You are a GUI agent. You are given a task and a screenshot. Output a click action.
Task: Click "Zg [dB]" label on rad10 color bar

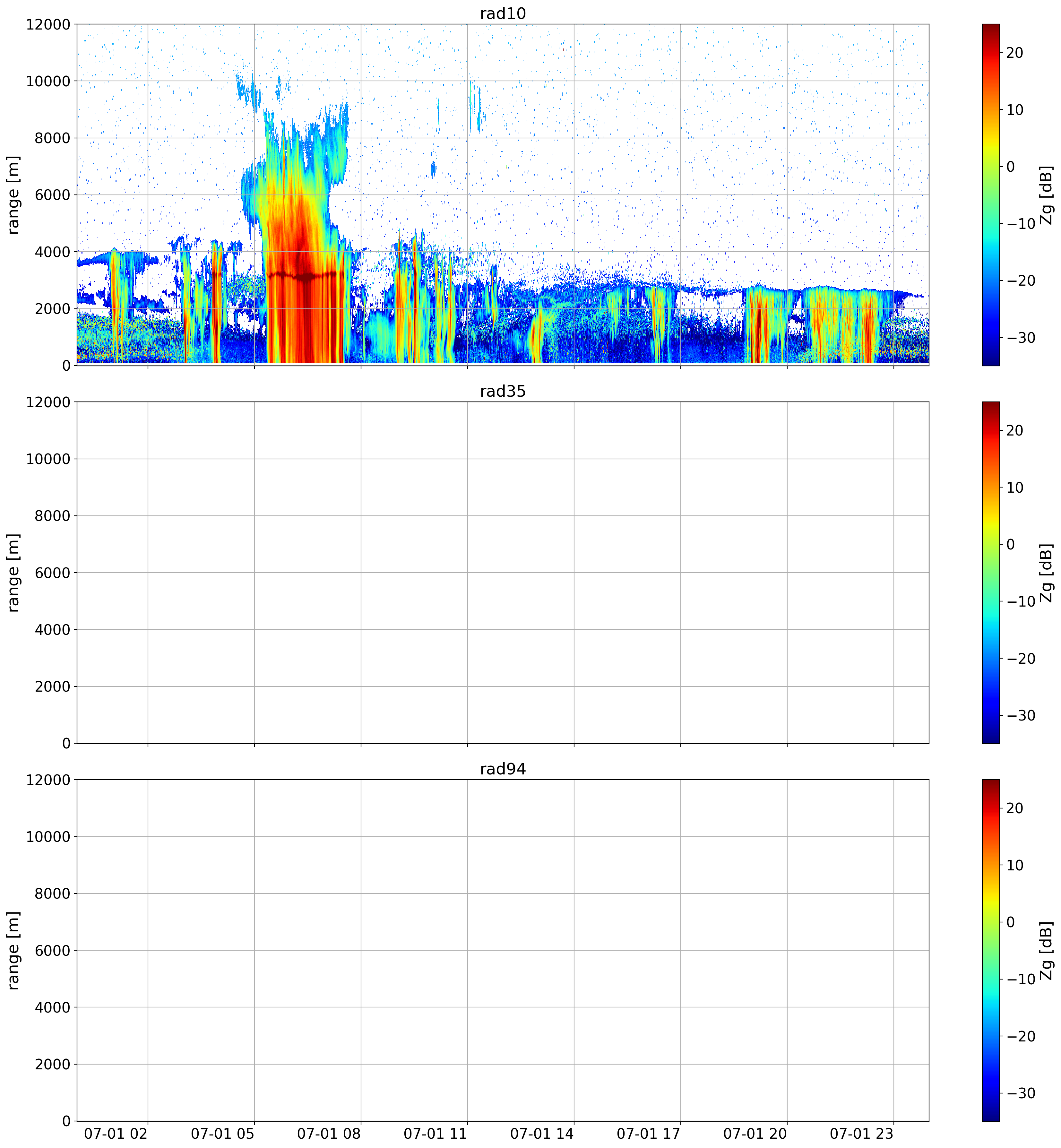pyautogui.click(x=1047, y=195)
